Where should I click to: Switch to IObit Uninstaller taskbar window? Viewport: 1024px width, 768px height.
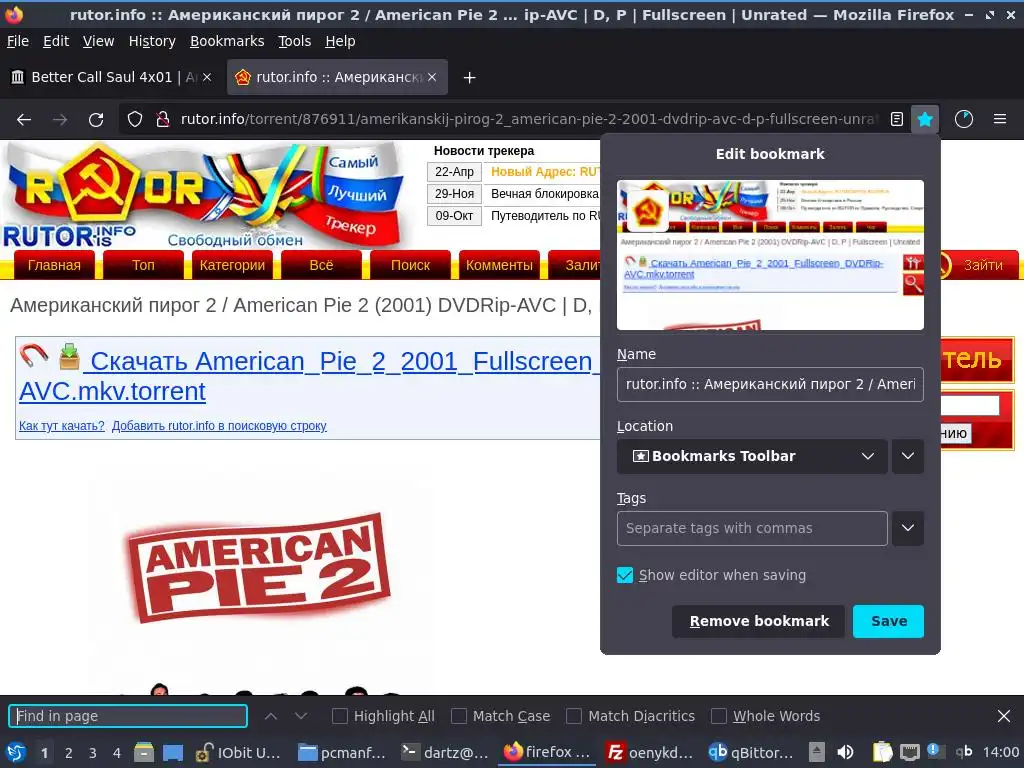pos(238,753)
